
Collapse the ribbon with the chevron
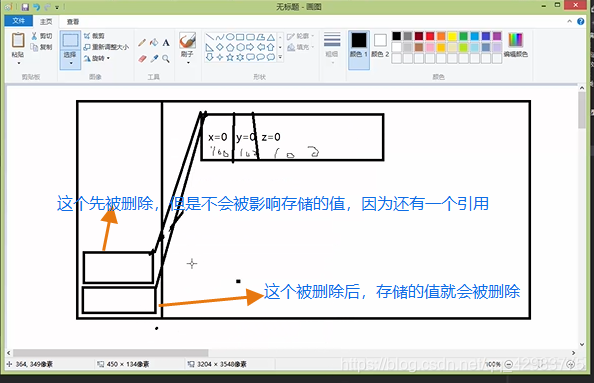coord(569,22)
